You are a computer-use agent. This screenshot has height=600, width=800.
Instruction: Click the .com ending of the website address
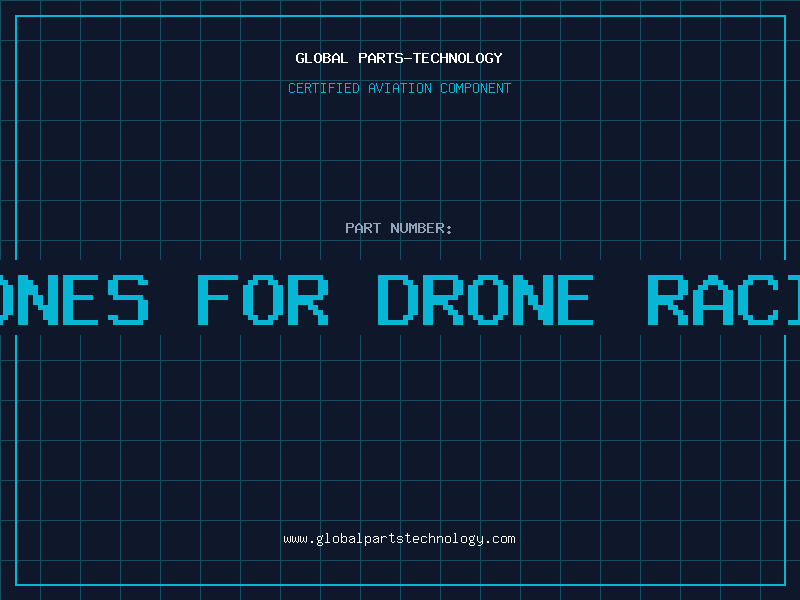click(x=500, y=538)
